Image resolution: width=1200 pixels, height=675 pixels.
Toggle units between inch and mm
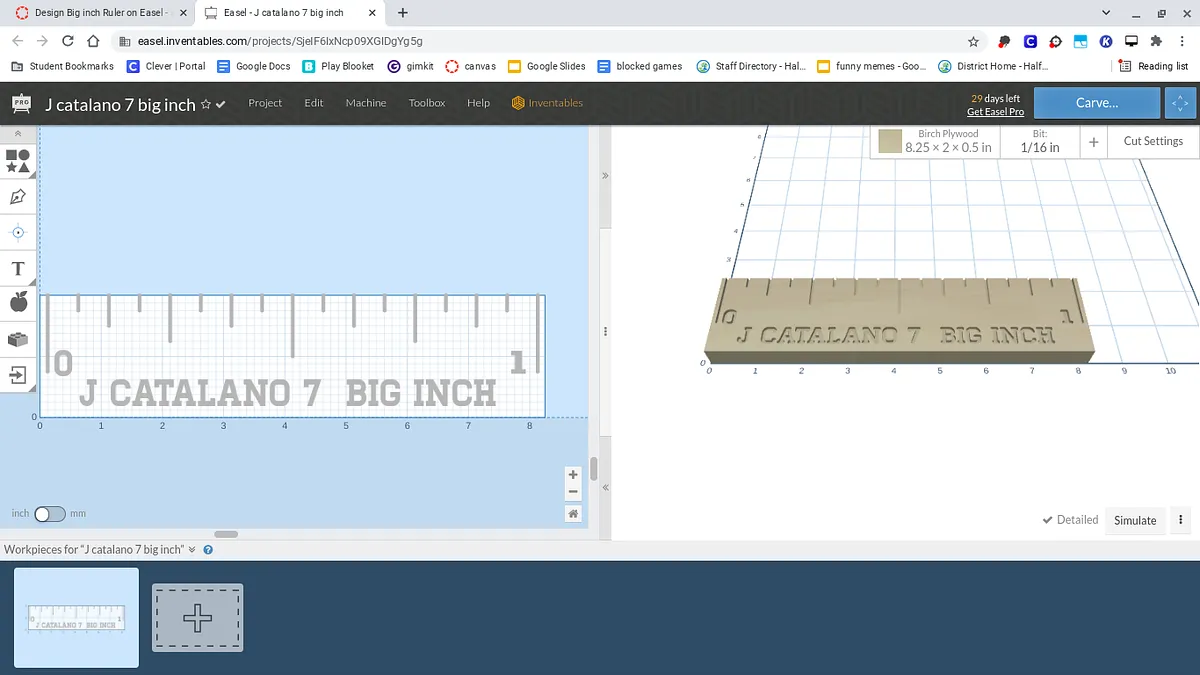pos(49,514)
